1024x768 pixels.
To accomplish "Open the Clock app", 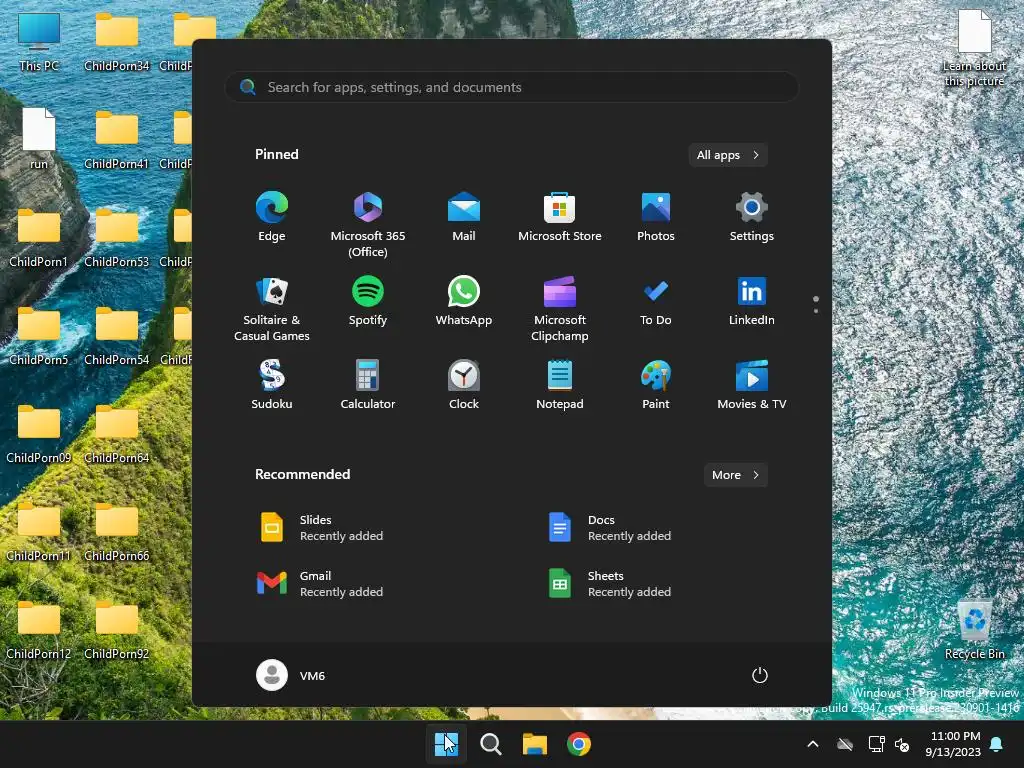I will point(464,385).
